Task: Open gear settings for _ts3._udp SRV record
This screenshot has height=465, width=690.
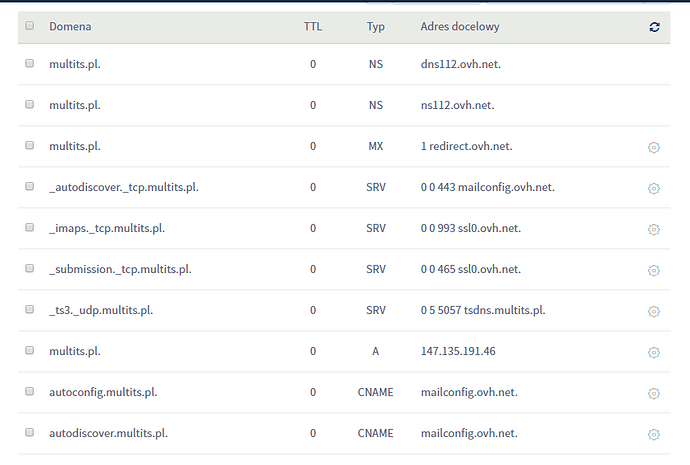Action: [654, 311]
